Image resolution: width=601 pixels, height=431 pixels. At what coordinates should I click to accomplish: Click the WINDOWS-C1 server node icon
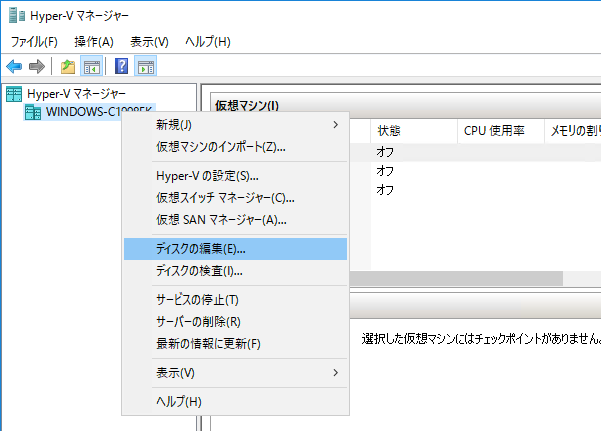coord(33,112)
